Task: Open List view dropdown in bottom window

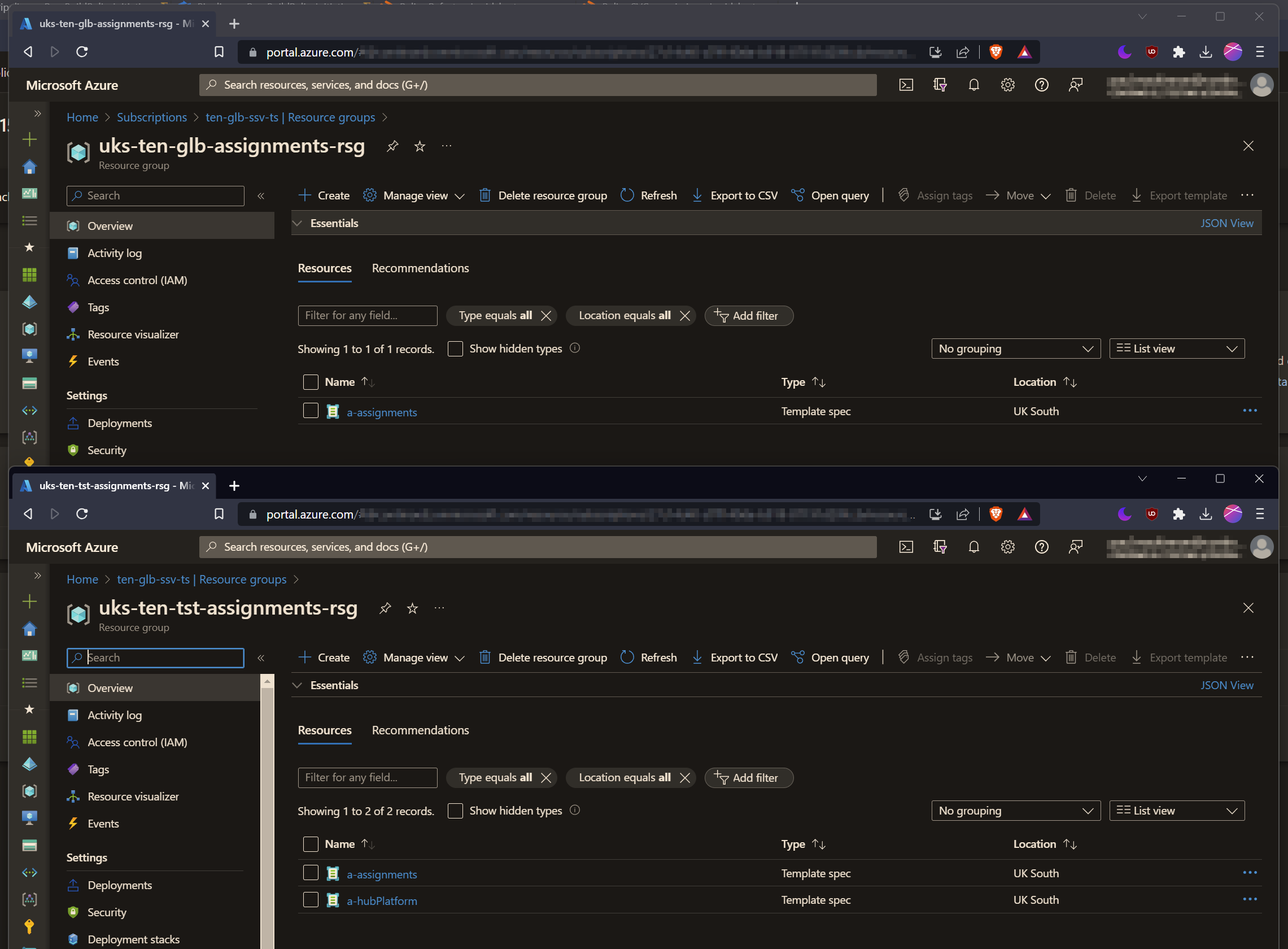Action: [x=1176, y=811]
